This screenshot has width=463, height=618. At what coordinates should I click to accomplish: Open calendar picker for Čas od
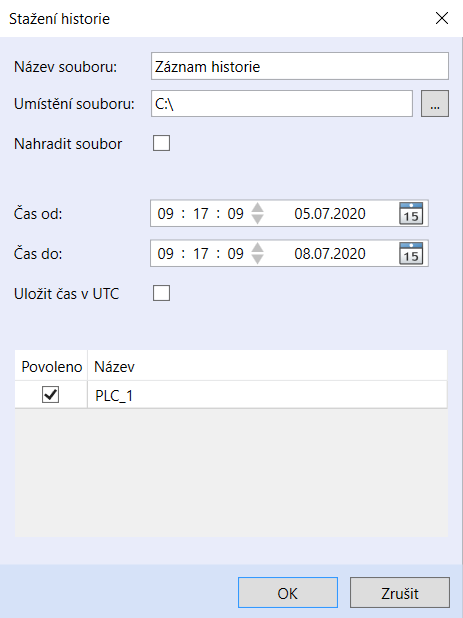coord(411,214)
